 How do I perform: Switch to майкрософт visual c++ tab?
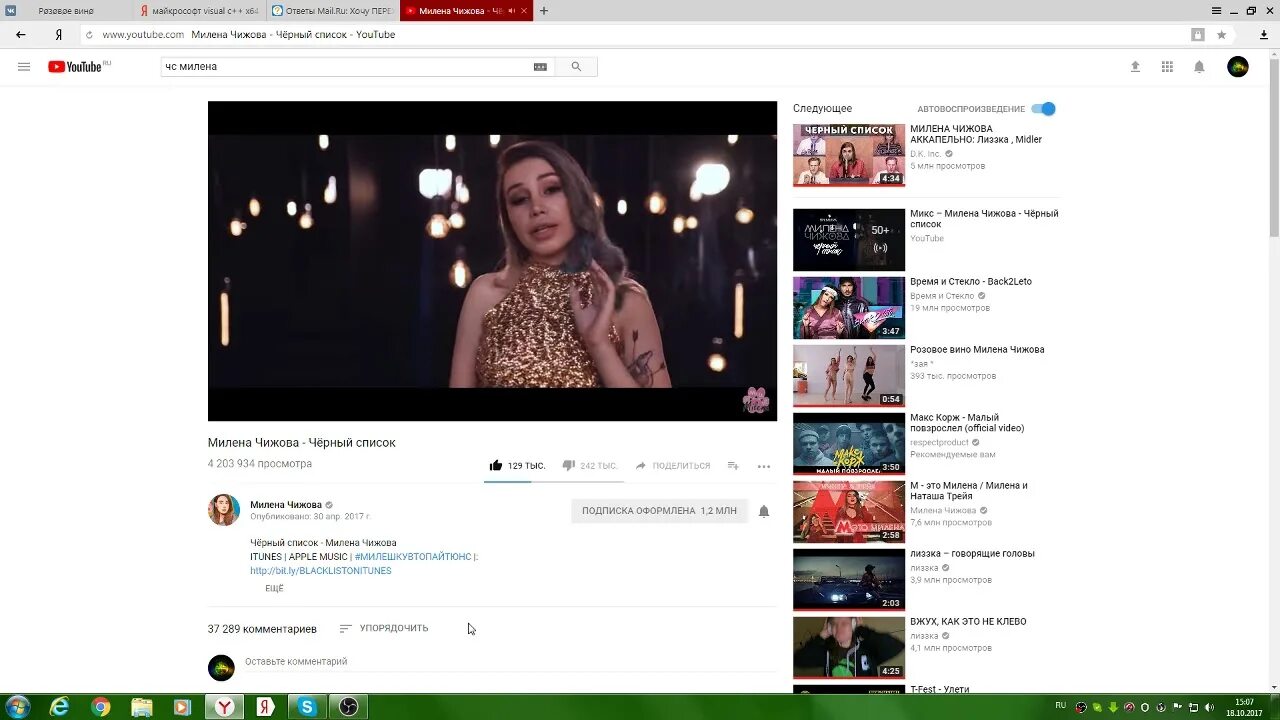point(199,11)
